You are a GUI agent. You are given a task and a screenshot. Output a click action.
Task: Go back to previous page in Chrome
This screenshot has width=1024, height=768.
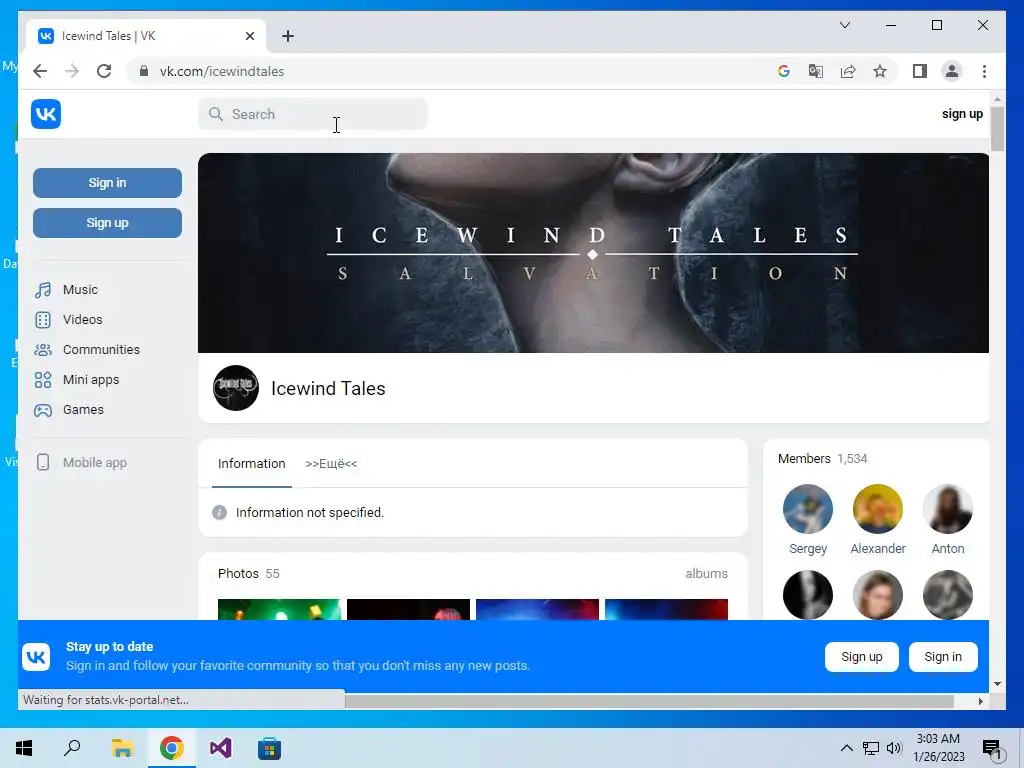point(40,71)
